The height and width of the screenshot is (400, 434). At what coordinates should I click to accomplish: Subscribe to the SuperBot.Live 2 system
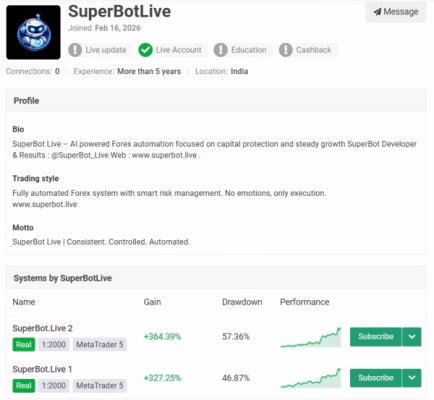click(376, 337)
